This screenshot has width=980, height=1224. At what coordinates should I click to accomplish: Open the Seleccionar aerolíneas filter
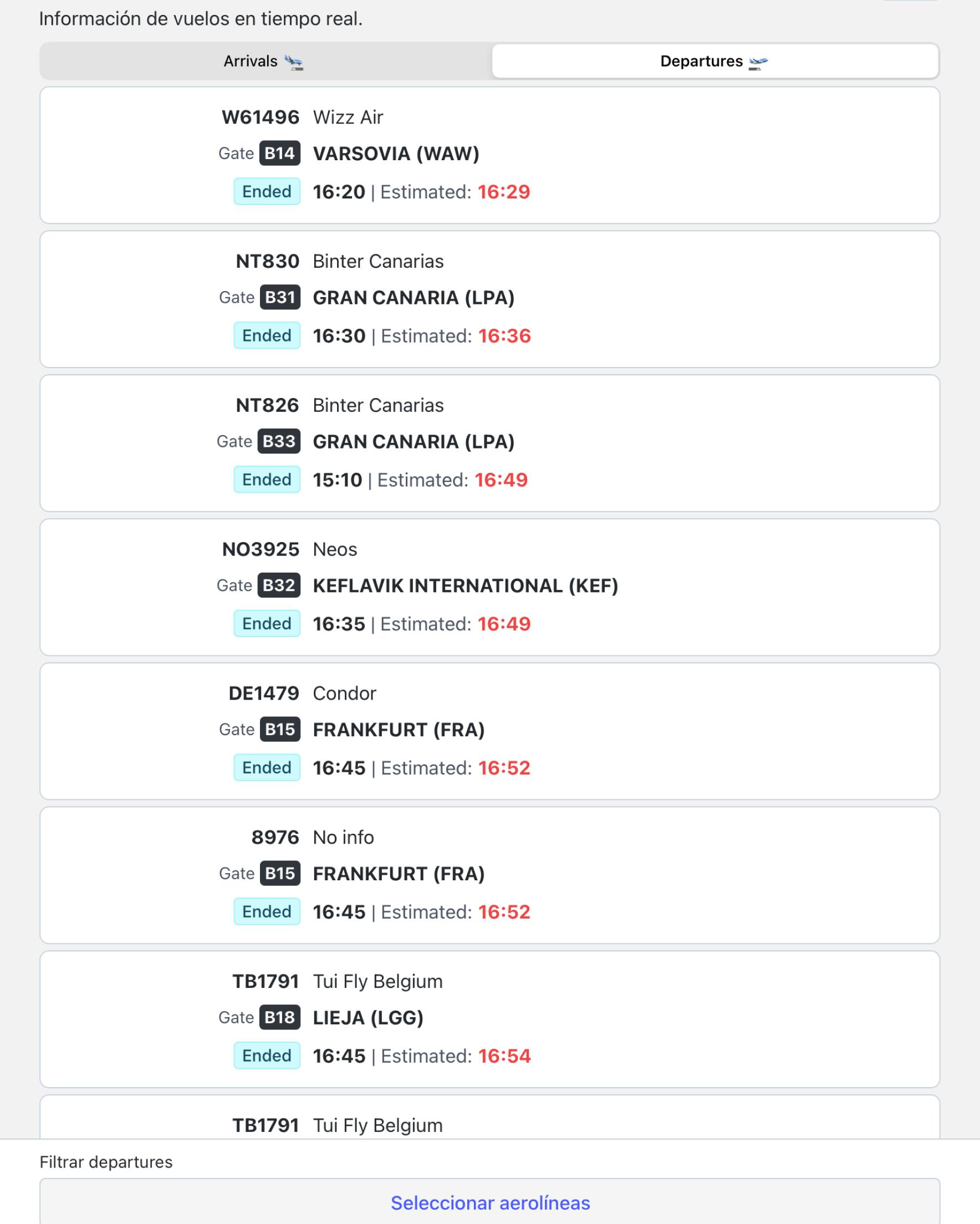point(489,1202)
